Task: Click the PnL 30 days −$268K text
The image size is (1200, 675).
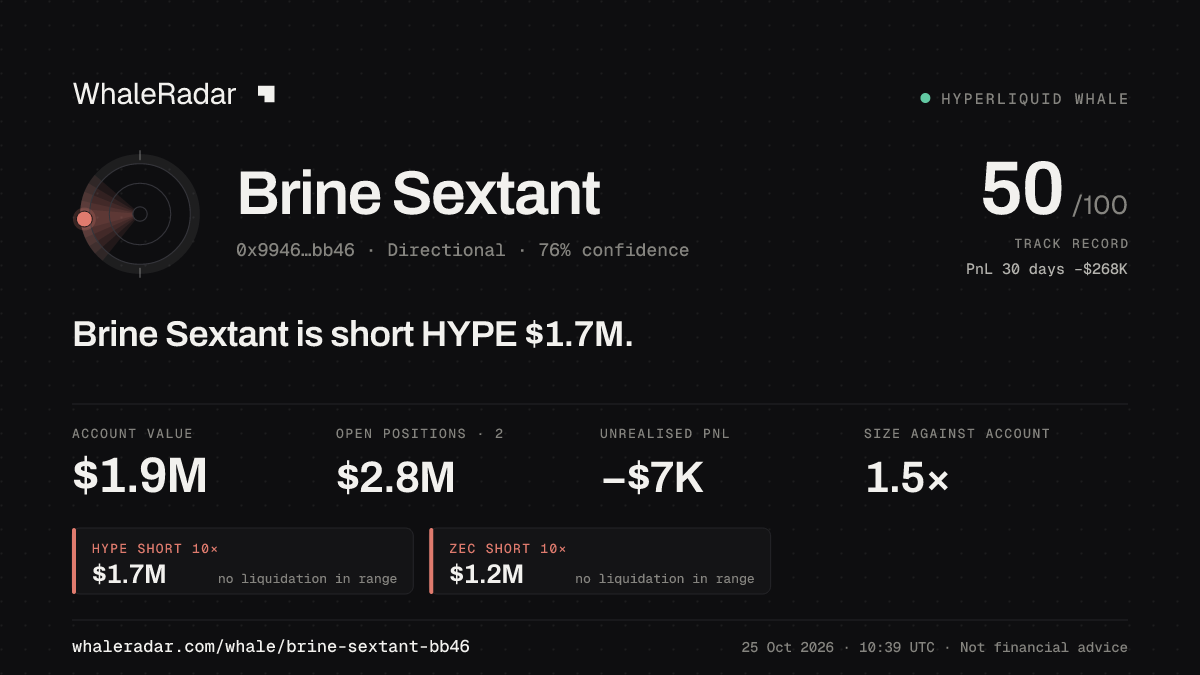Action: click(x=1047, y=269)
